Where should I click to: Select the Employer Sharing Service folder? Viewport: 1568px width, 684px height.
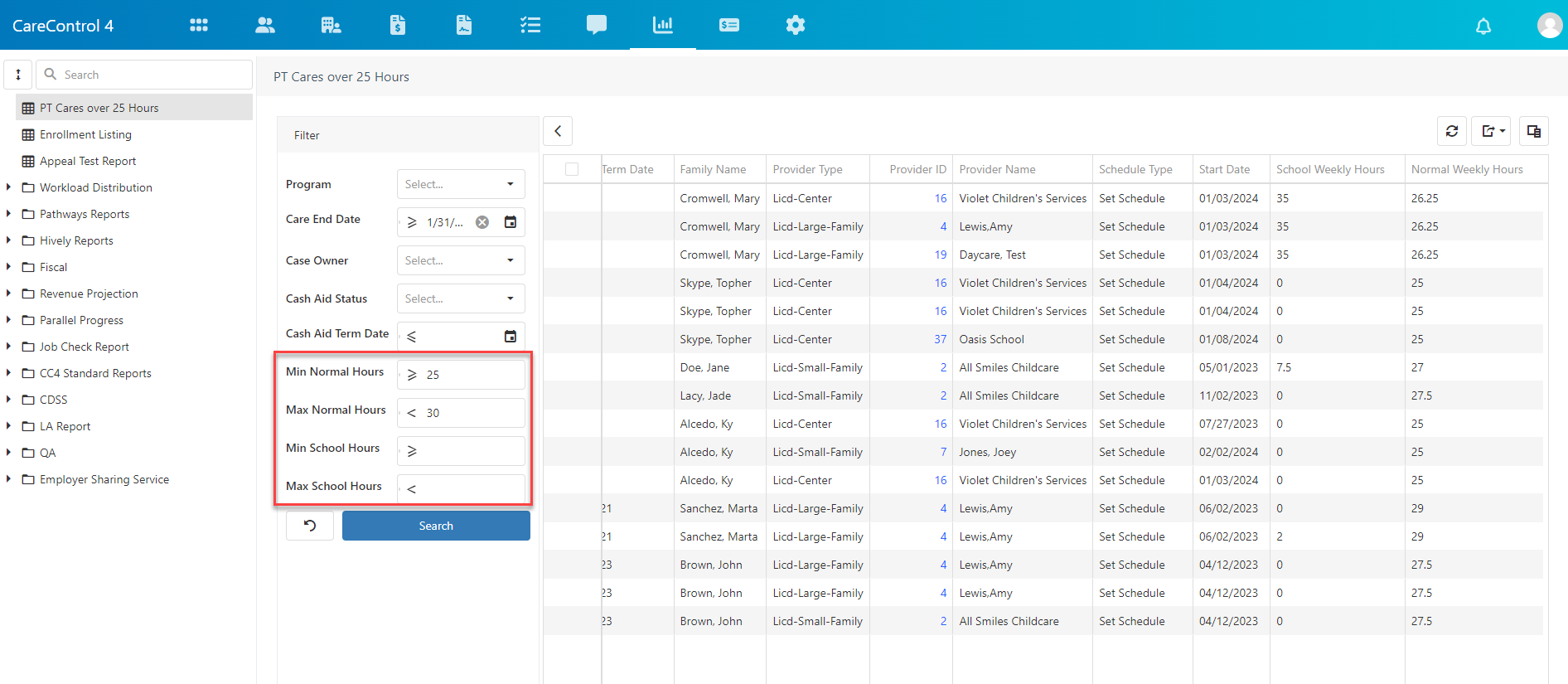click(x=104, y=479)
